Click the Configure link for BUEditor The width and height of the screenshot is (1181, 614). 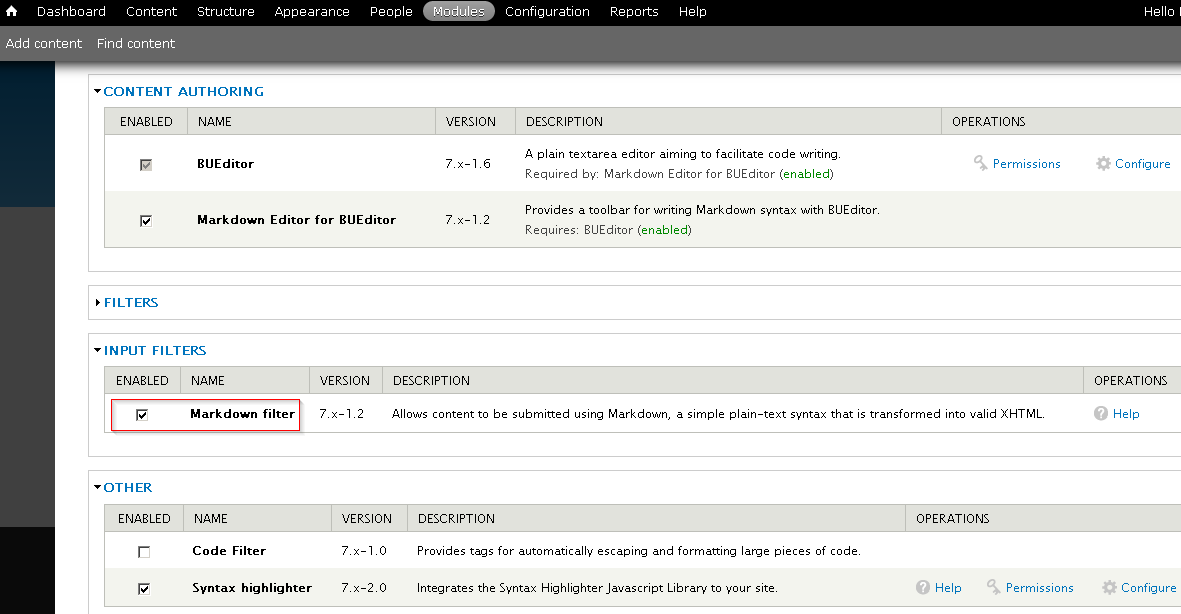point(1142,163)
